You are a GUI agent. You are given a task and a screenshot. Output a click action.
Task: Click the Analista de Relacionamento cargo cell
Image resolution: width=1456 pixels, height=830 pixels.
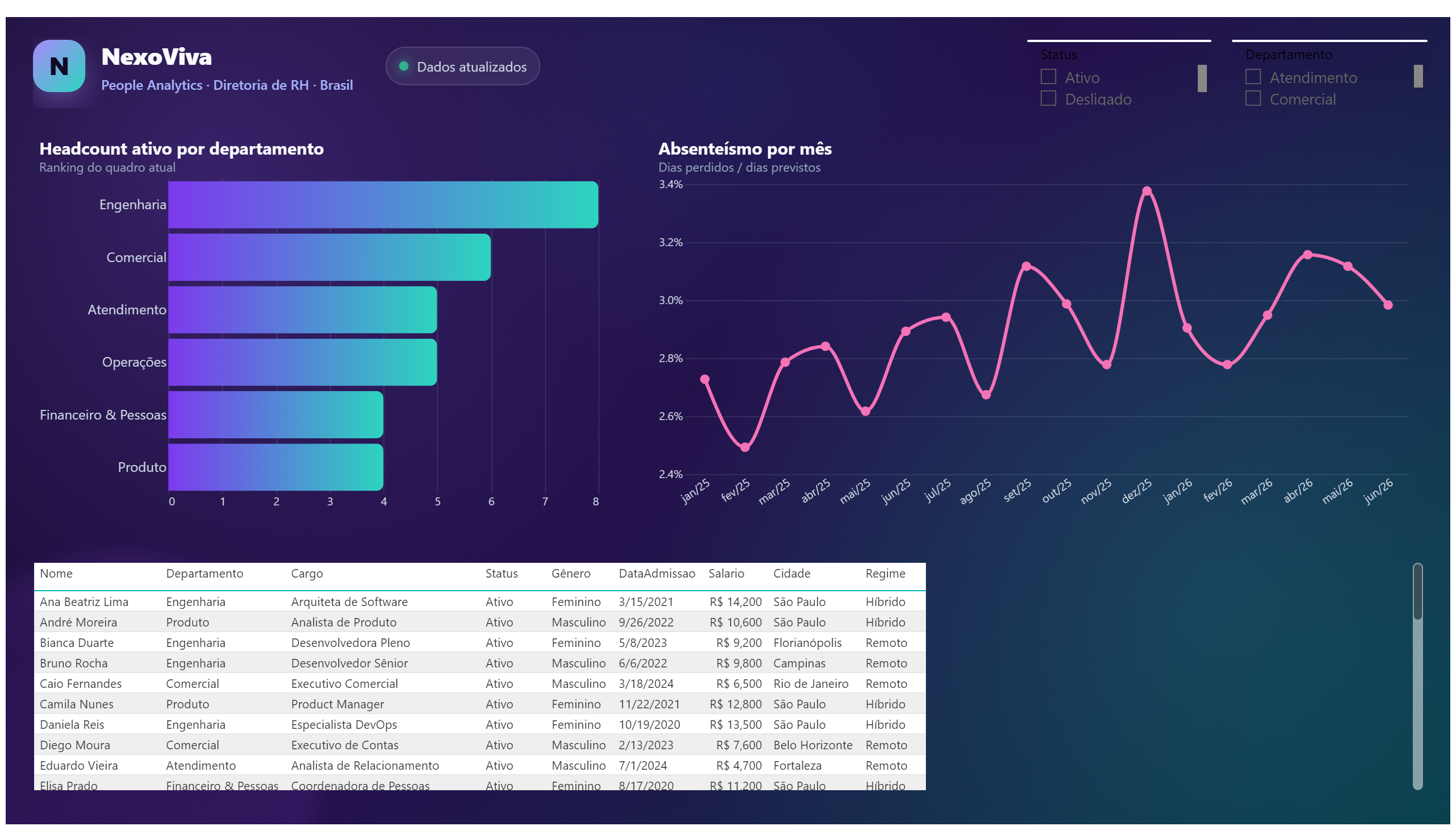pos(365,766)
